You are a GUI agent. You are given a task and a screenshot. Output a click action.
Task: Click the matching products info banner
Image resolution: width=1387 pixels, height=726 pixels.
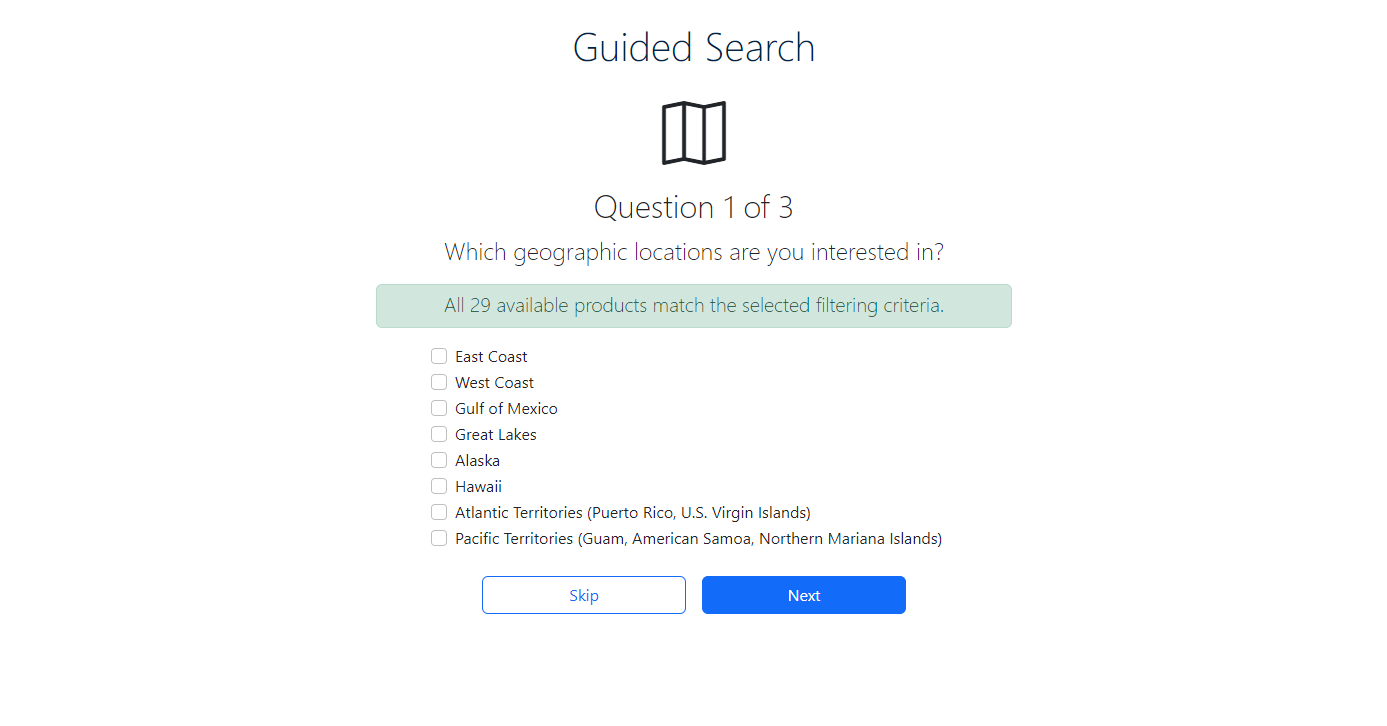[693, 305]
